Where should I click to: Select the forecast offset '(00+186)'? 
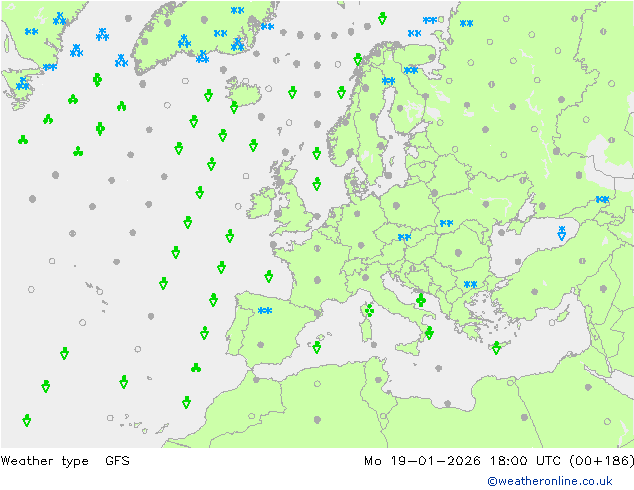tap(602, 461)
